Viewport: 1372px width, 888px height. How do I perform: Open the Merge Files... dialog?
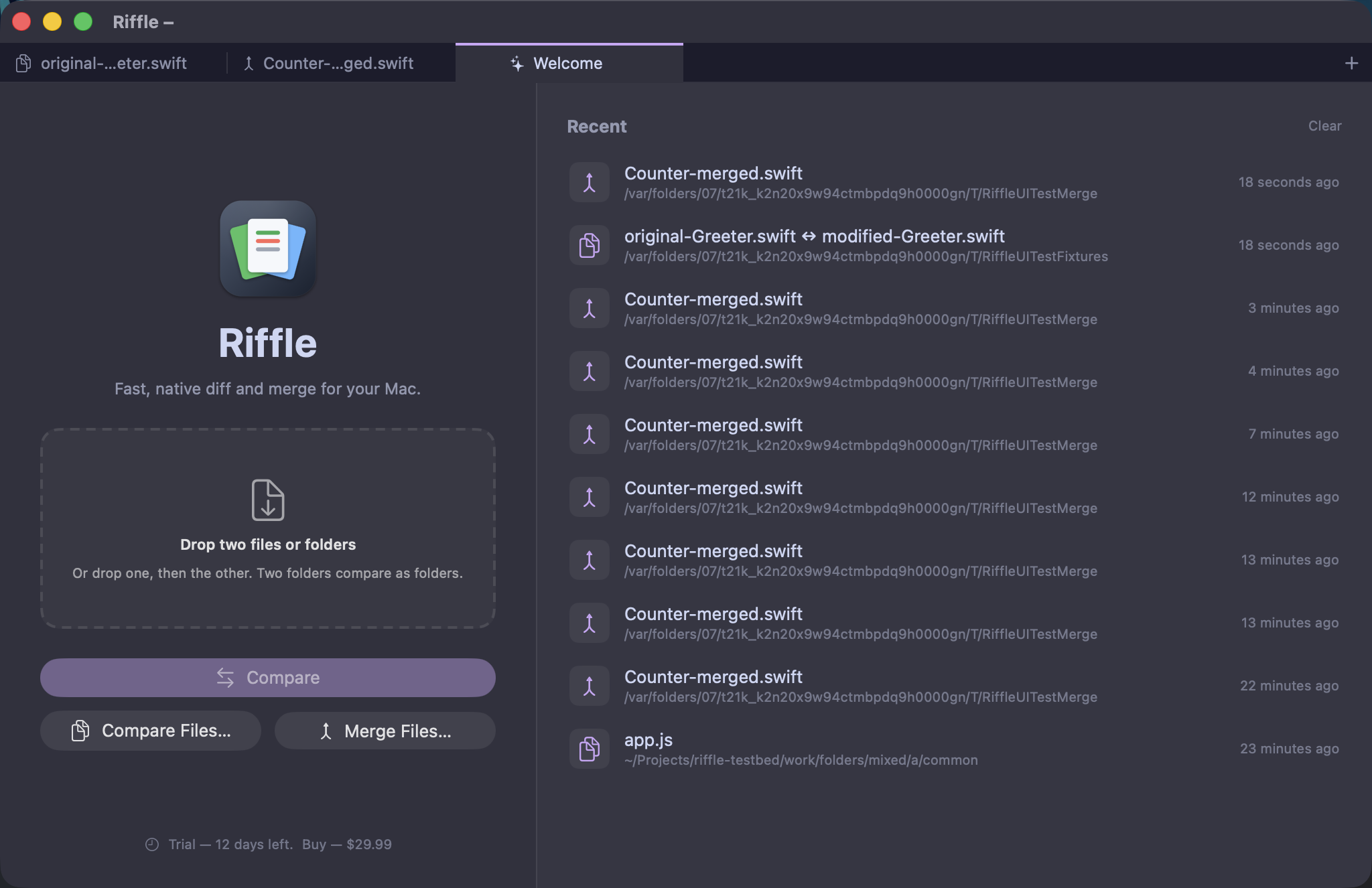(x=385, y=731)
